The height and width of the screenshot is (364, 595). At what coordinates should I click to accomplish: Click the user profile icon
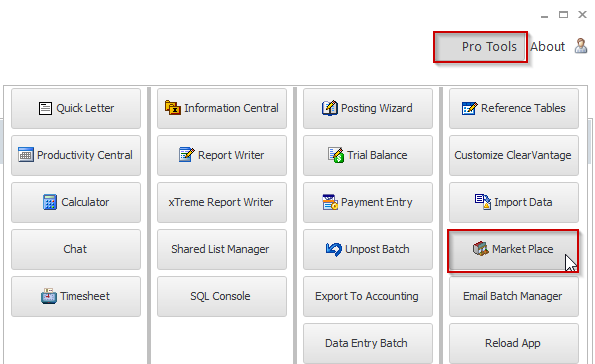pos(581,46)
